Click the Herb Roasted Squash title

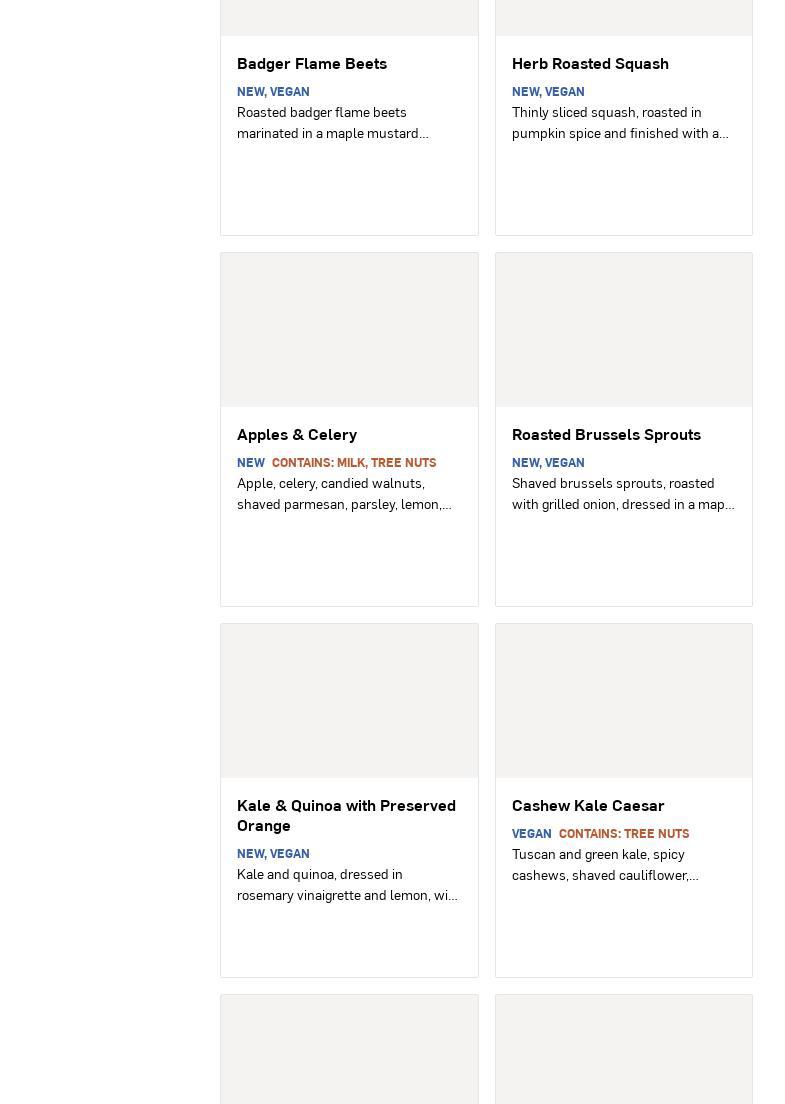click(x=590, y=63)
